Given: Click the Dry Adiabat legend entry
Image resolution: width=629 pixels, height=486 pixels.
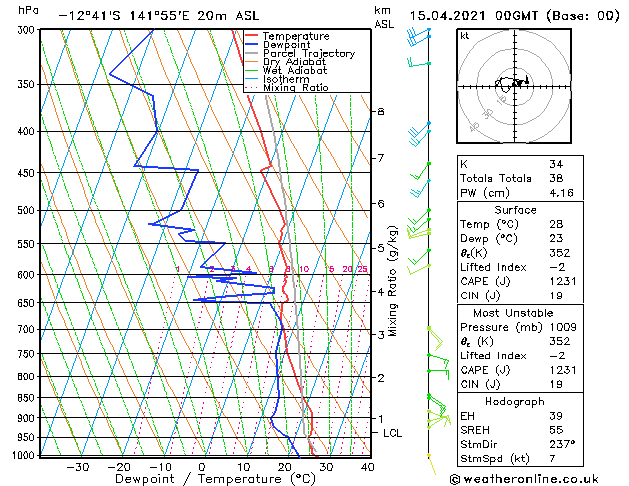Looking at the screenshot, I should click(286, 62).
